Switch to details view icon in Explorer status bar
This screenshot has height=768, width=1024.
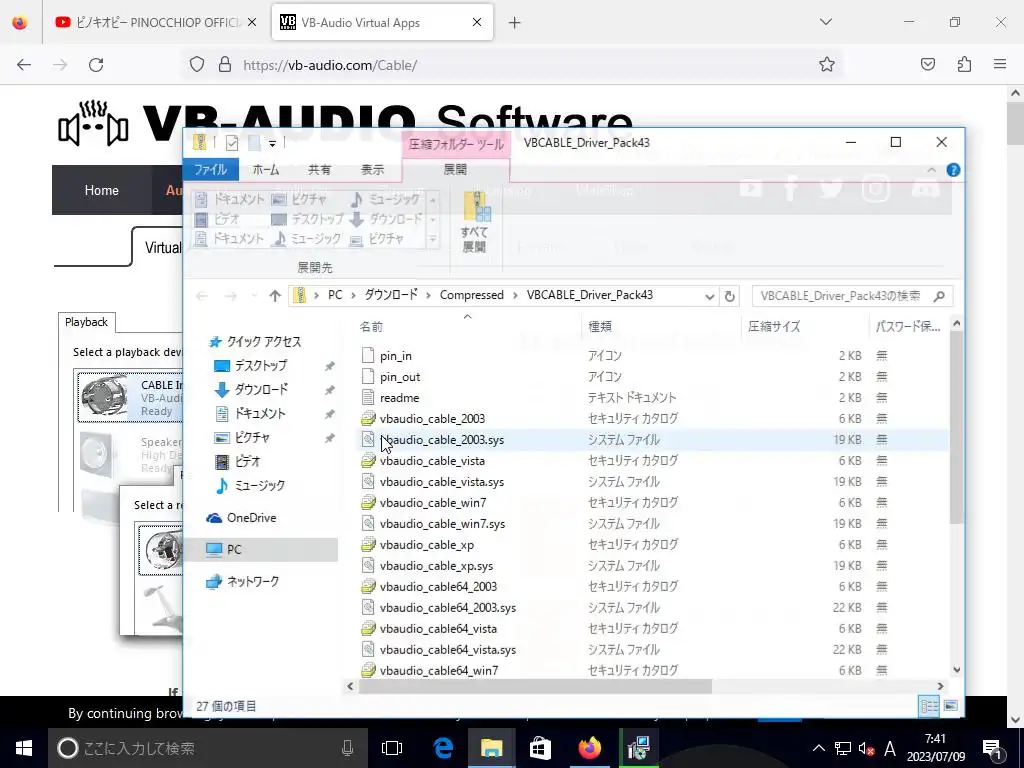(929, 705)
